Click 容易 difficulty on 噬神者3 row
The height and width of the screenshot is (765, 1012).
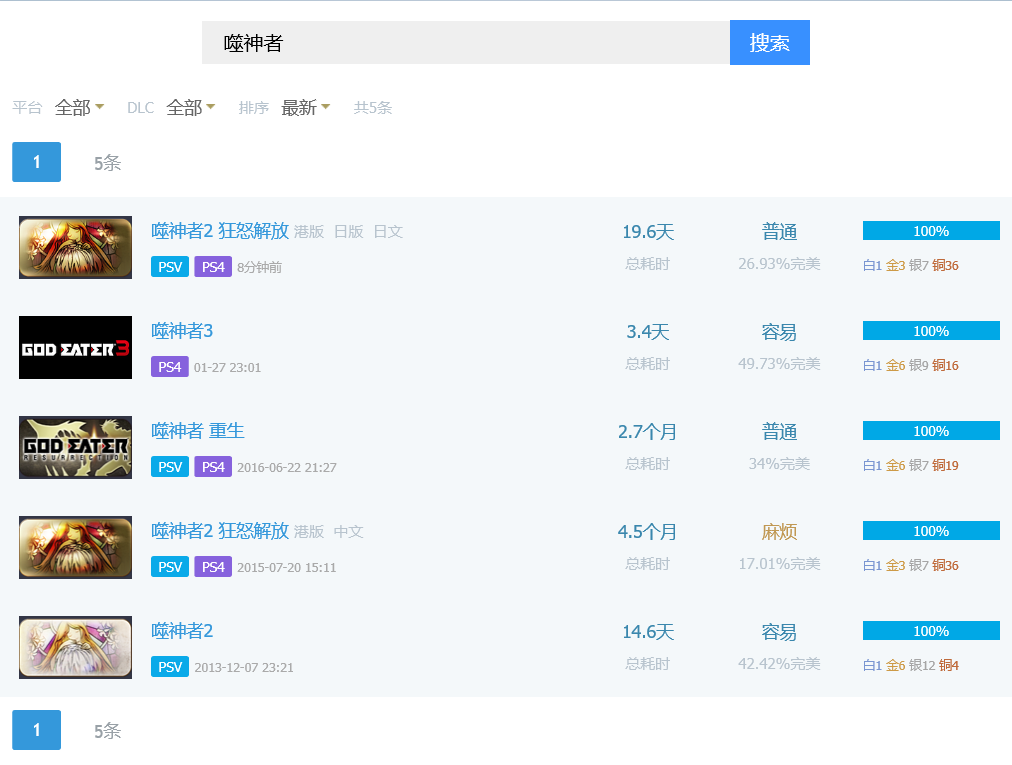[779, 332]
